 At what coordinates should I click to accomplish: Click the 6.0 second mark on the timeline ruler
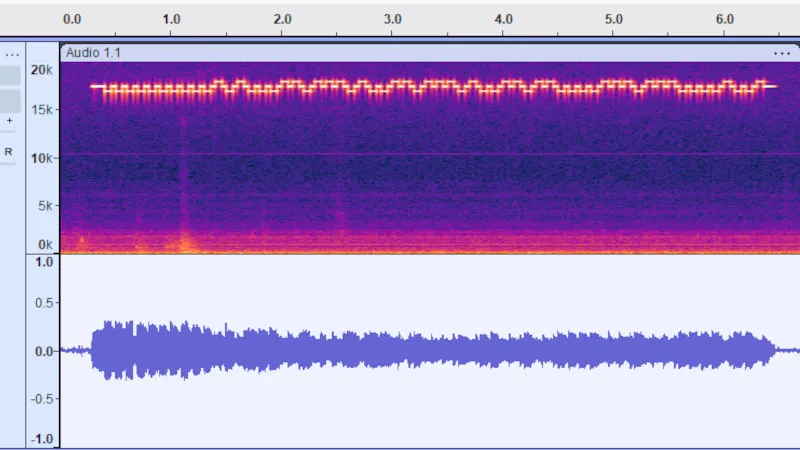coord(725,19)
